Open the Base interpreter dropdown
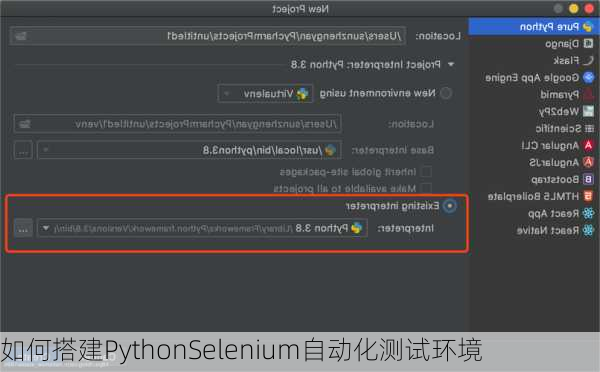600x372 pixels. pyautogui.click(x=189, y=150)
